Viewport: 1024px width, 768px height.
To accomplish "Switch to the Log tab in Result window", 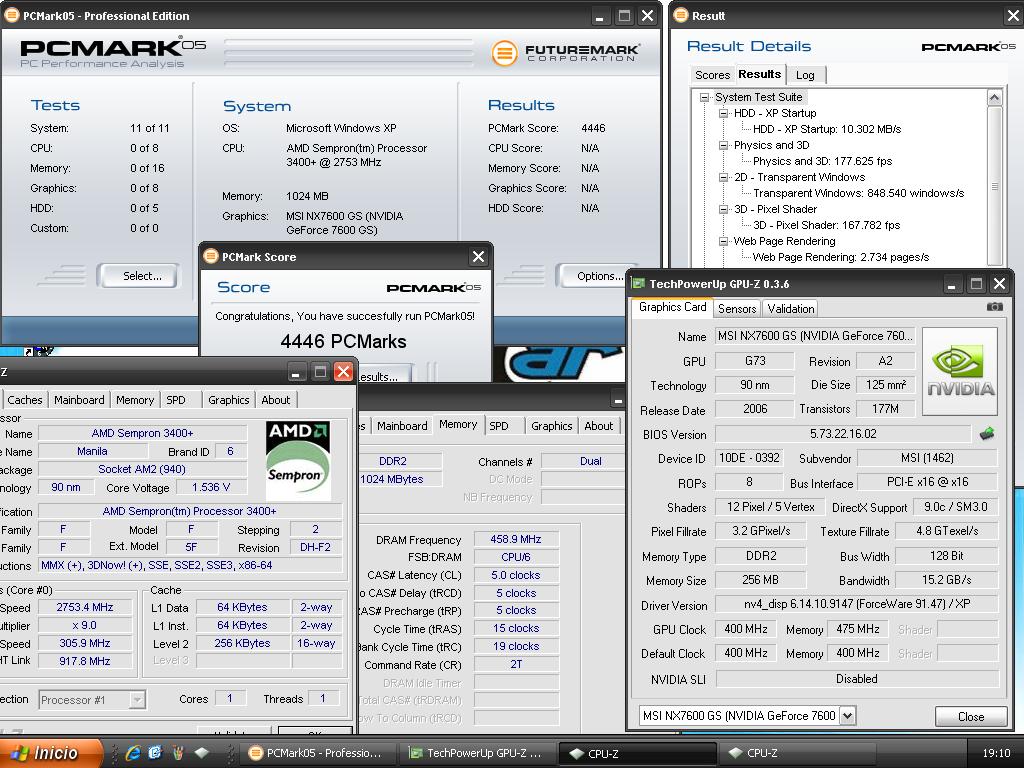I will [805, 75].
